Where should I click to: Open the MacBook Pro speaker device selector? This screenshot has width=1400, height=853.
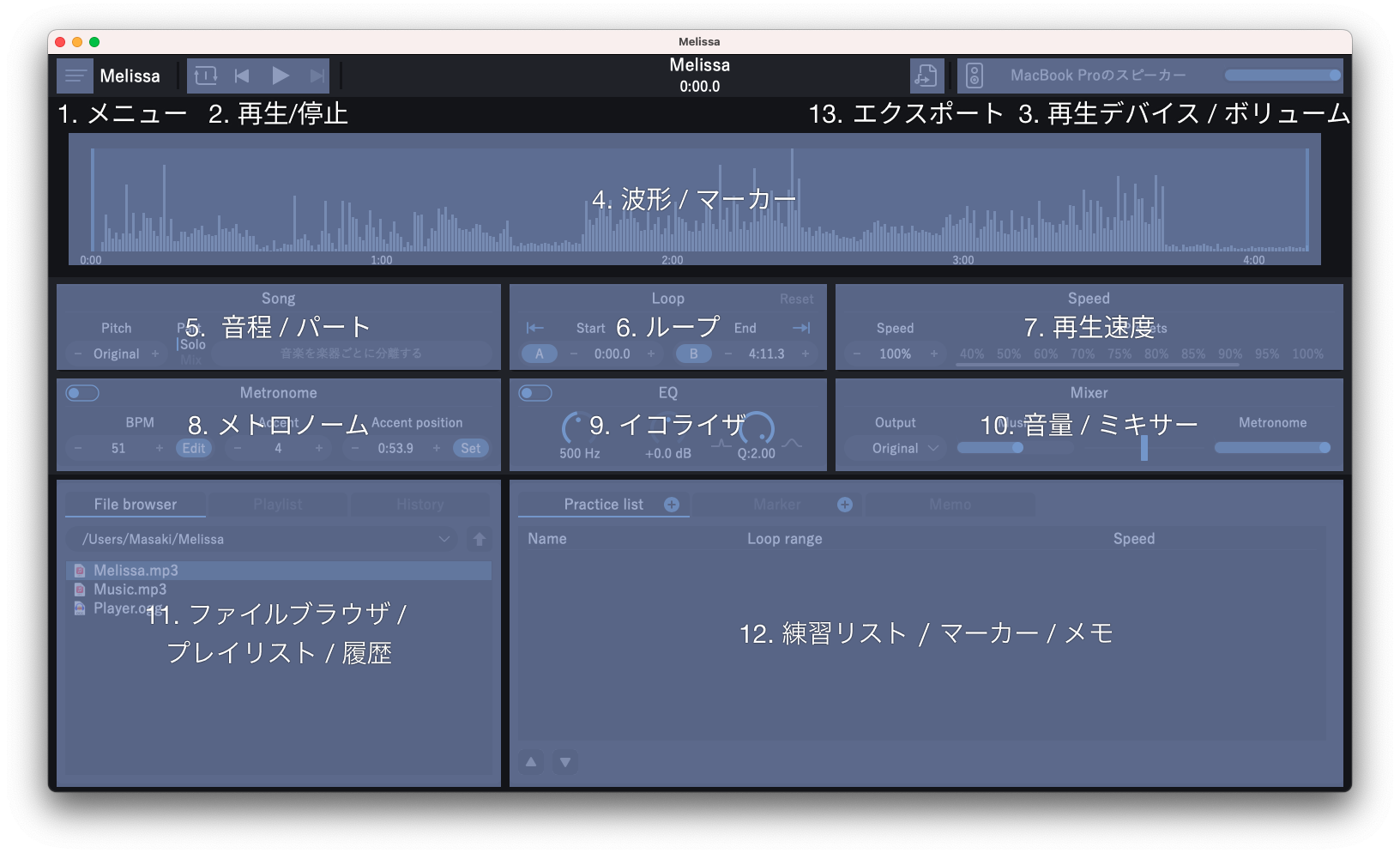[1098, 76]
